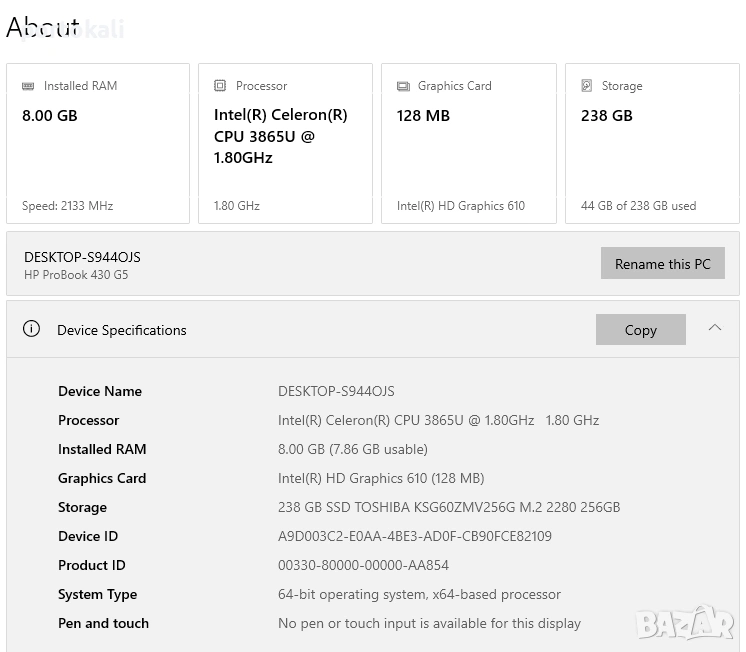Click the 44 GB of 238 GB used text
This screenshot has height=652, width=746.
pos(638,206)
